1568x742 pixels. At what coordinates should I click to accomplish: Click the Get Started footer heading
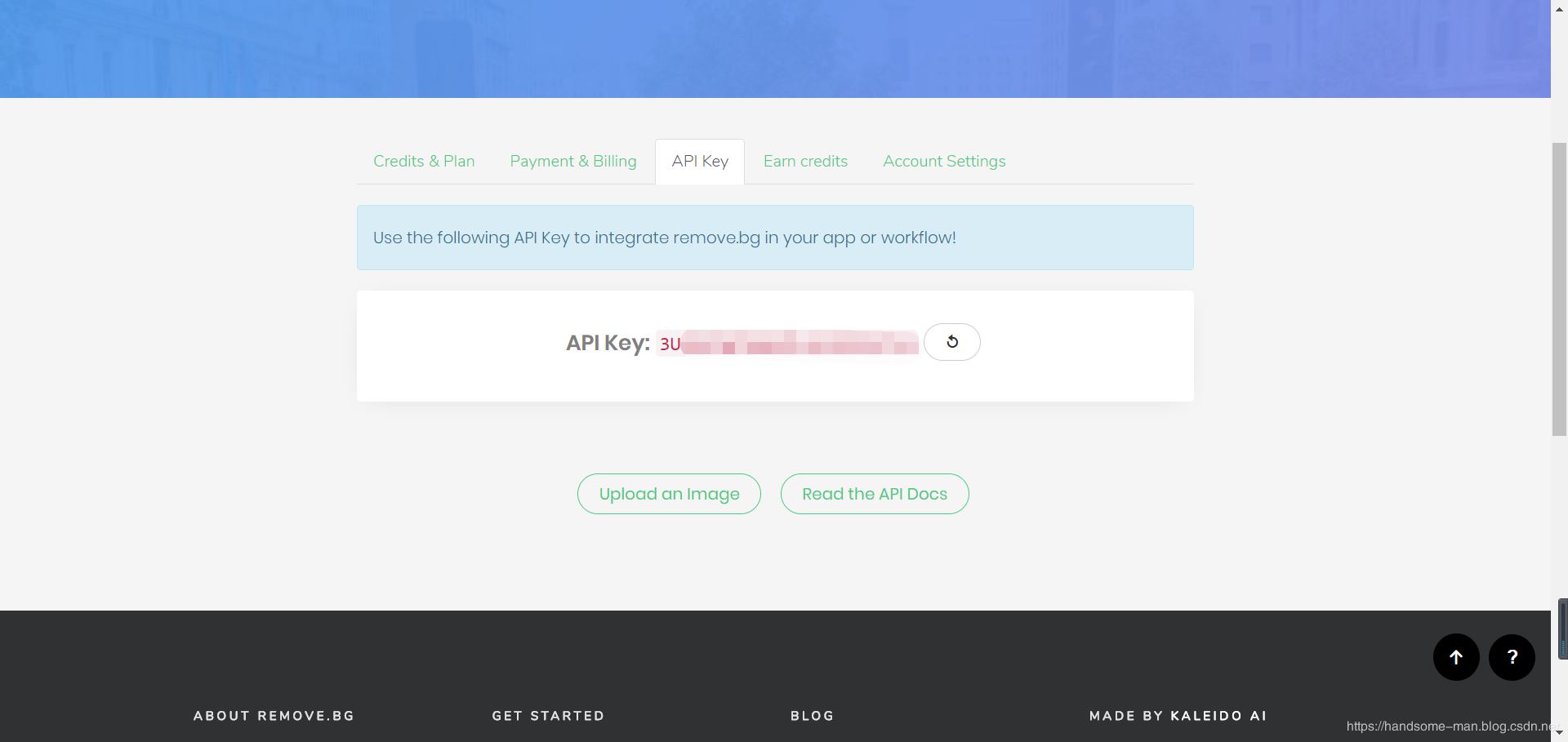pyautogui.click(x=548, y=716)
